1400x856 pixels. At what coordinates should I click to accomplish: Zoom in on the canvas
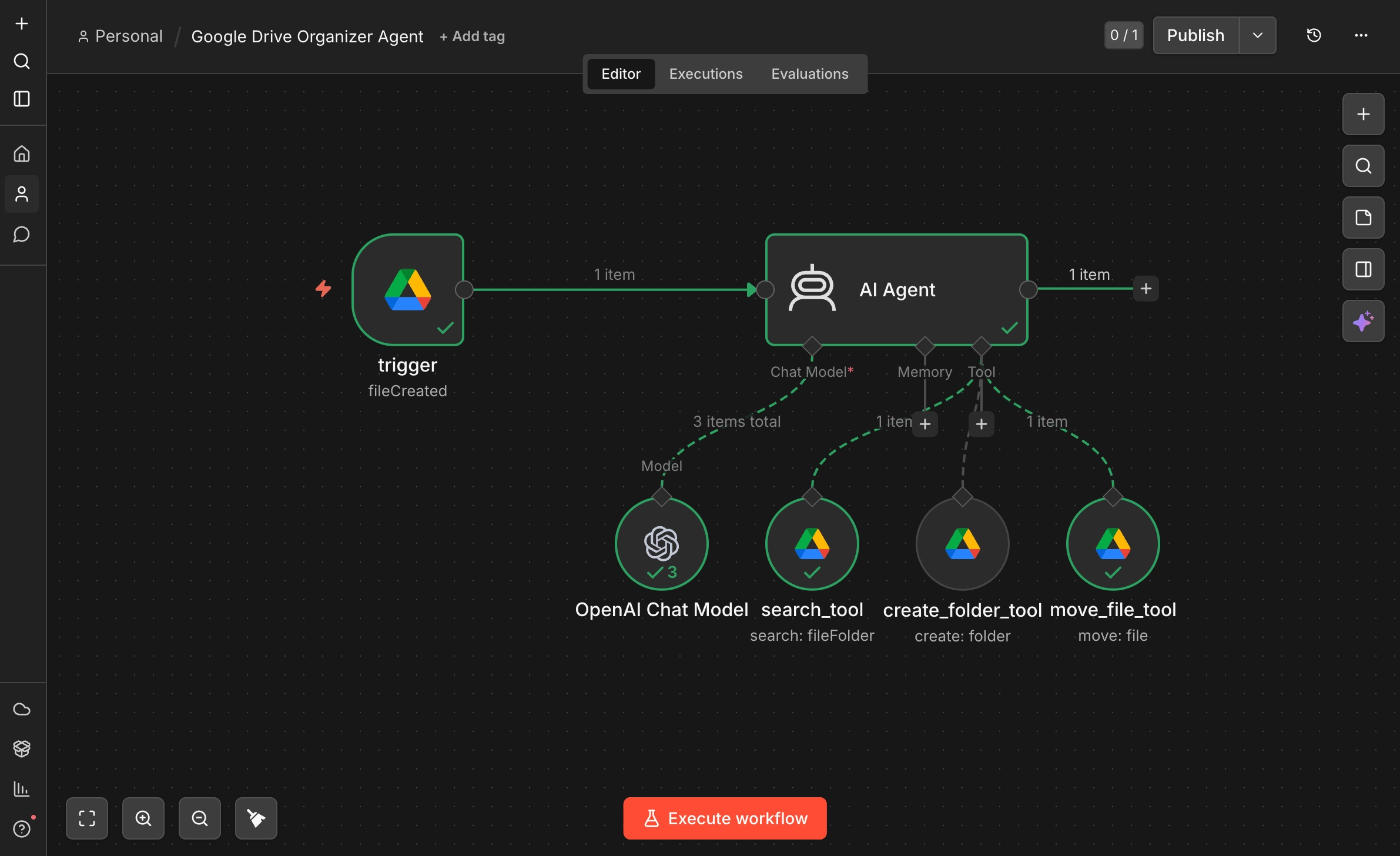[143, 818]
